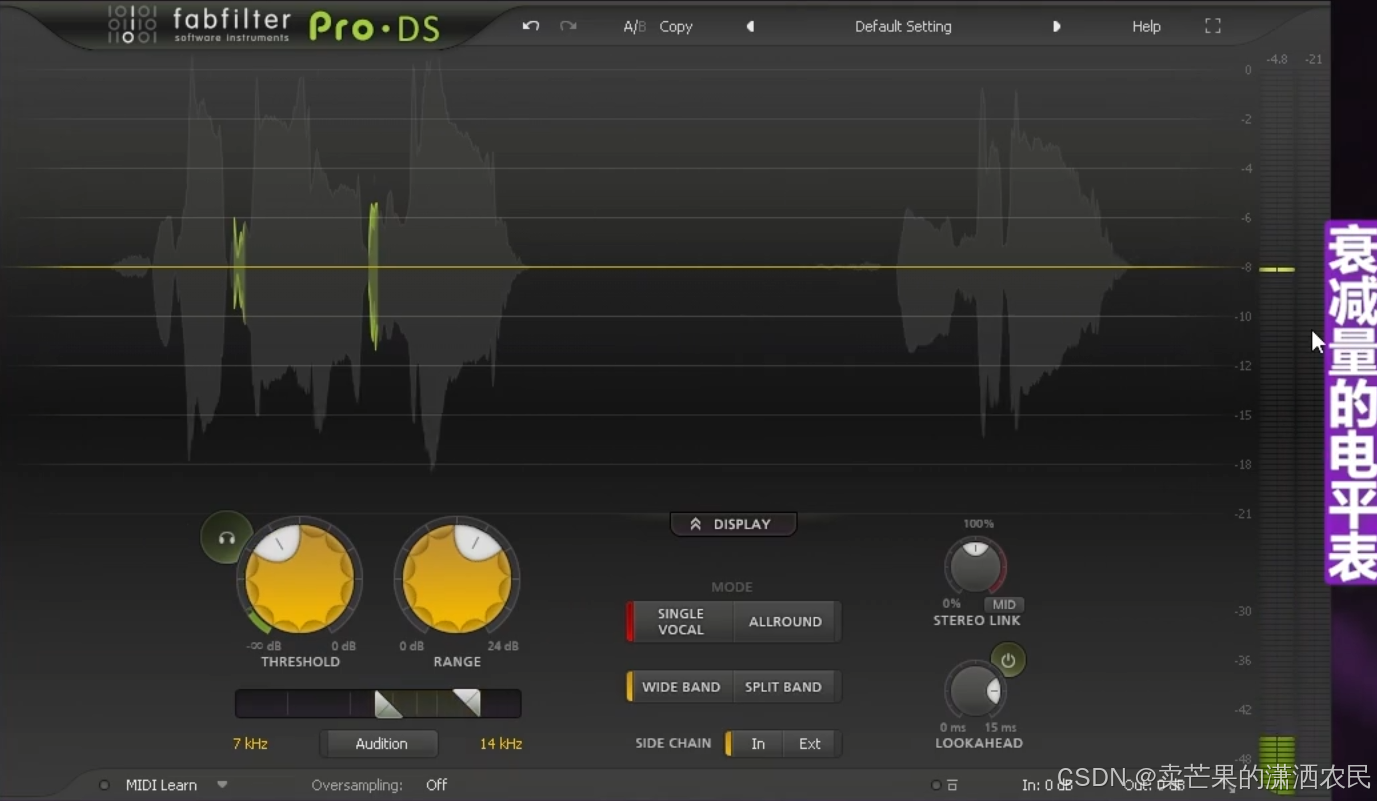This screenshot has width=1377, height=801.
Task: Toggle Lookahead power button
Action: (x=1008, y=661)
